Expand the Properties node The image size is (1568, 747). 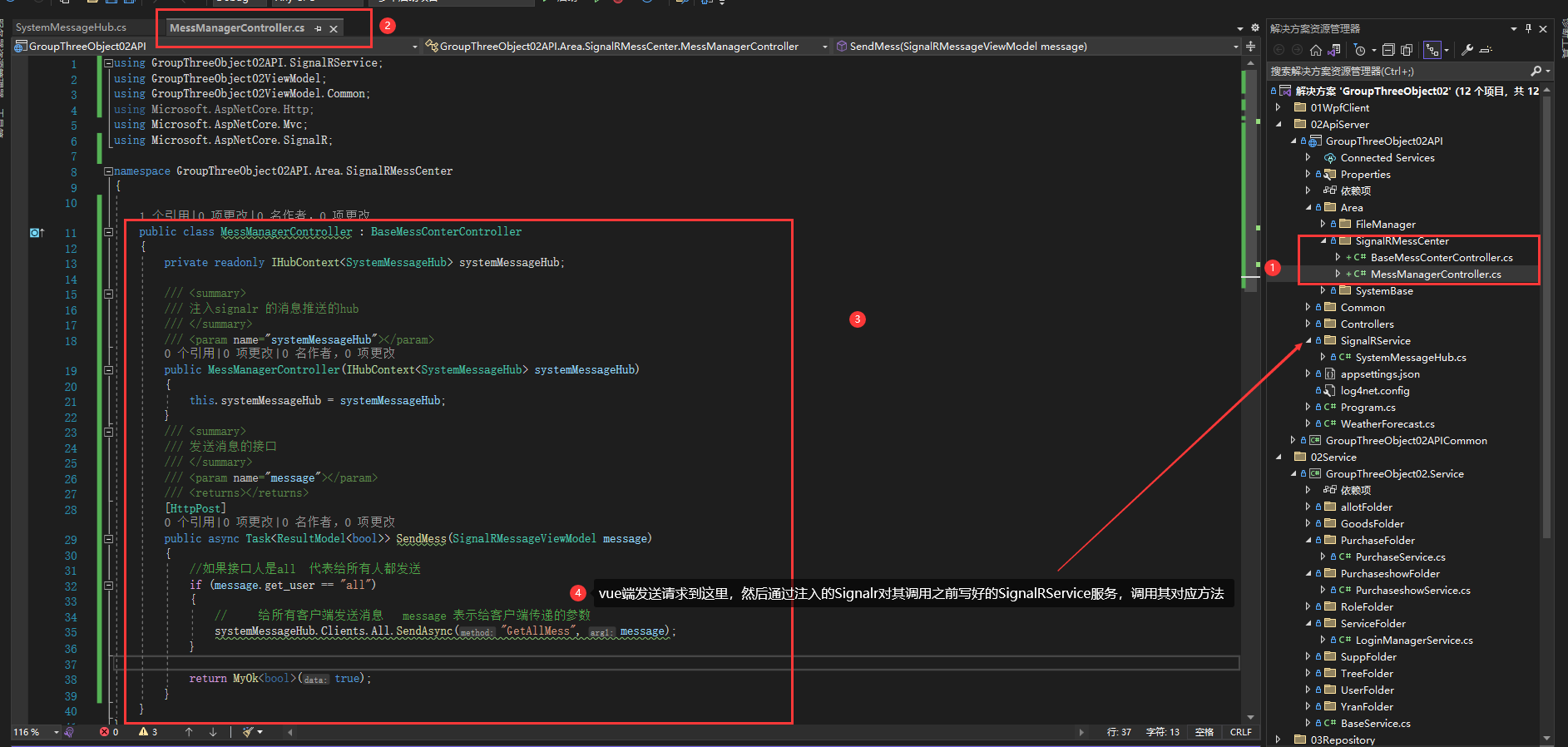[1308, 174]
